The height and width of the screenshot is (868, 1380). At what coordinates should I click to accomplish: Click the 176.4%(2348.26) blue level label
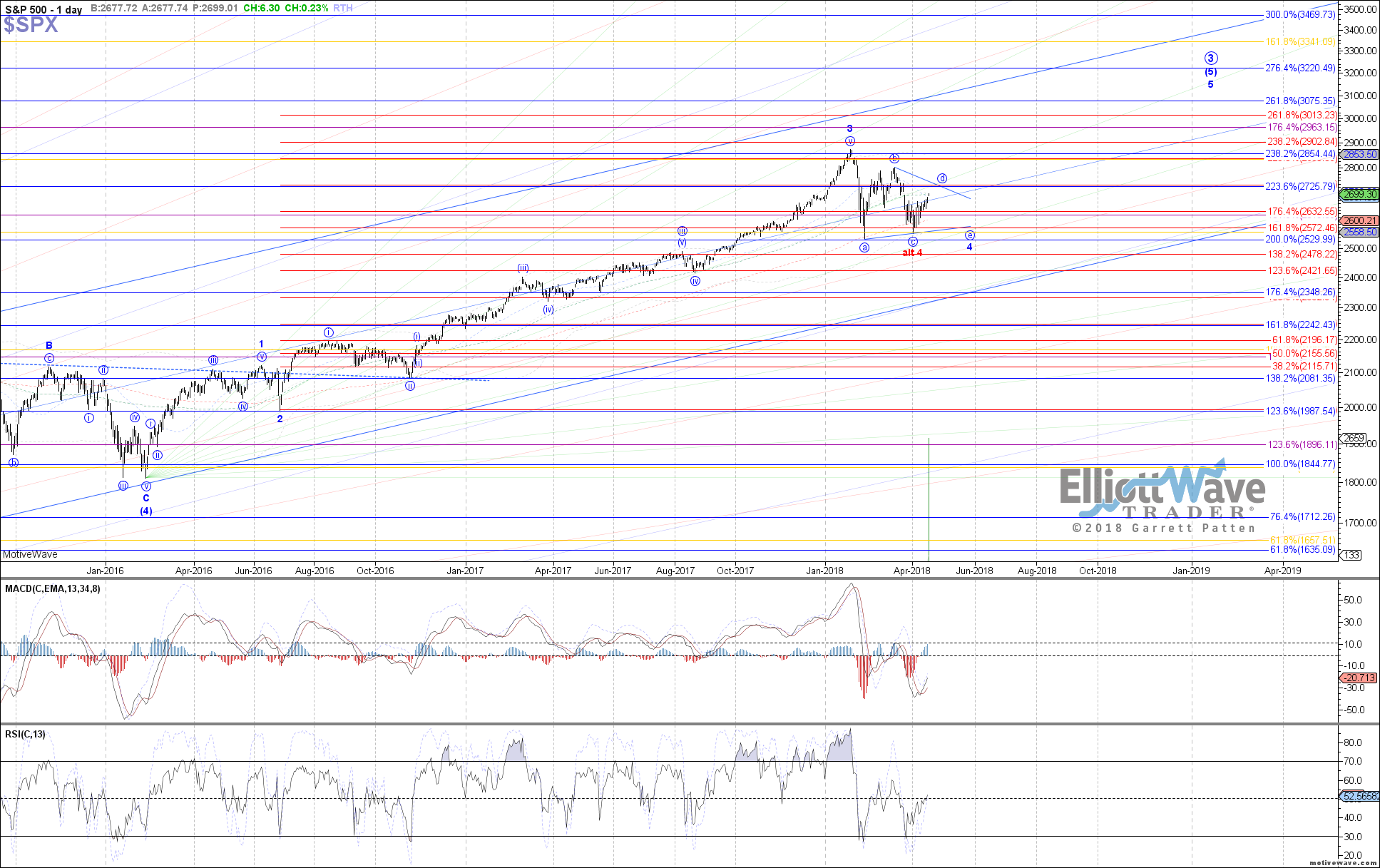coord(1300,292)
